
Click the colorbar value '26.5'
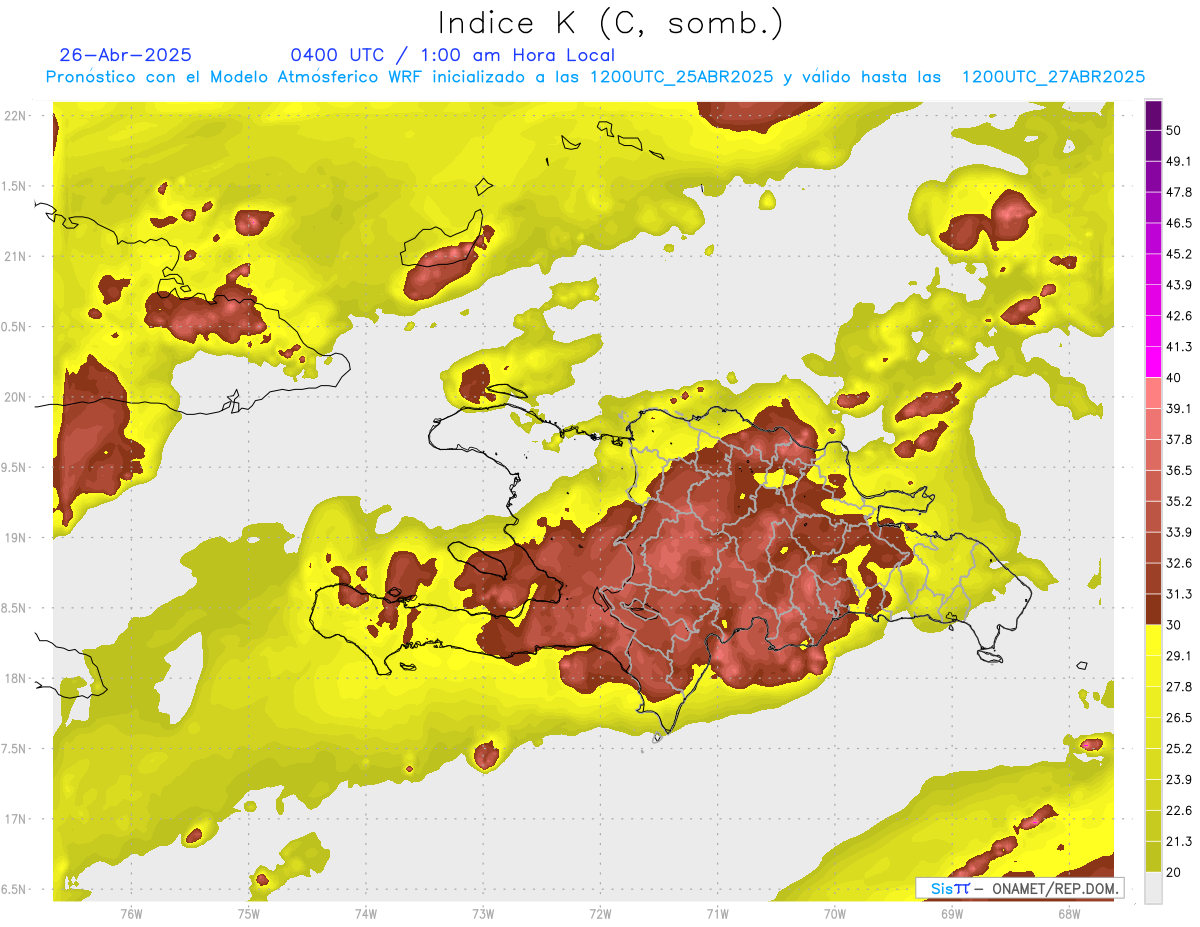pyautogui.click(x=1179, y=718)
